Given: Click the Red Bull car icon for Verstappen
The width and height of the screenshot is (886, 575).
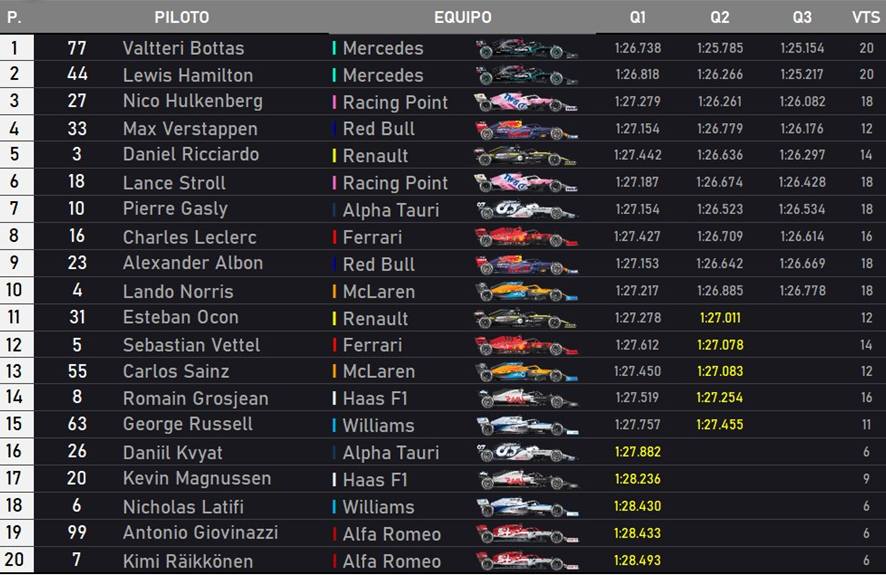Looking at the screenshot, I should click(x=527, y=129).
